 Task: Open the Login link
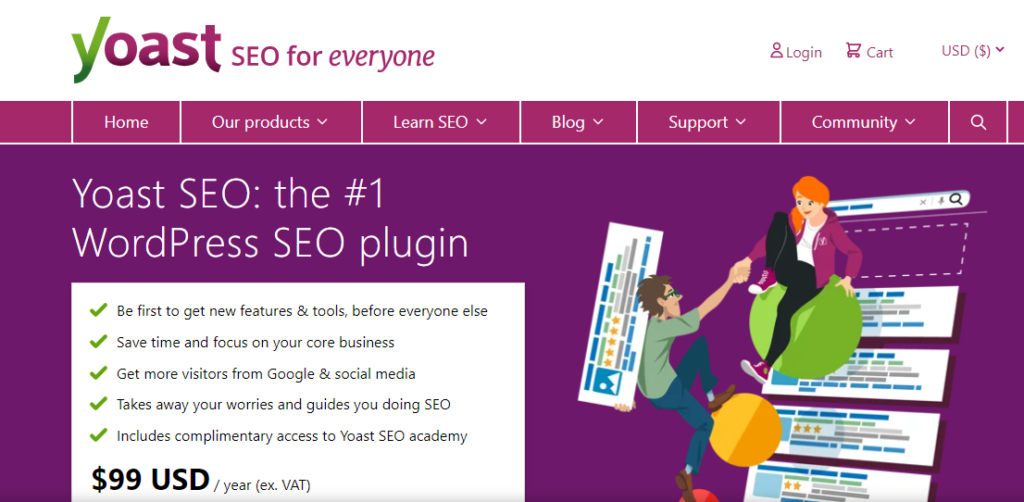(x=796, y=52)
